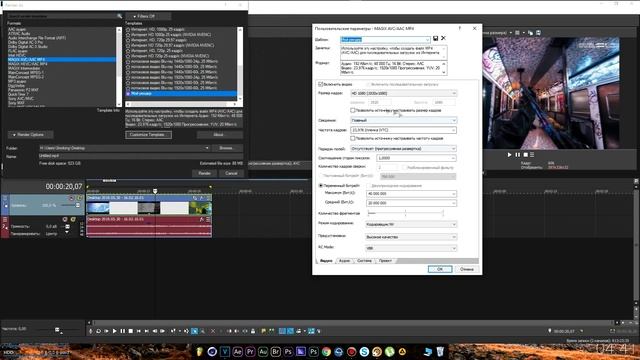
Task: Delete the template with the X icon
Action: point(443,38)
